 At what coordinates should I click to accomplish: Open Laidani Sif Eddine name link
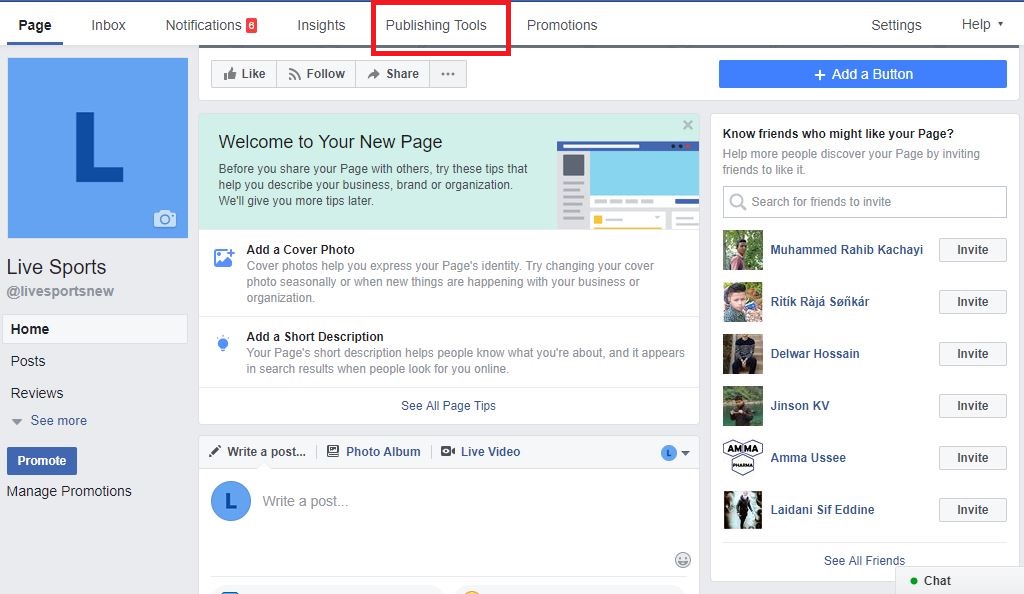tap(822, 510)
